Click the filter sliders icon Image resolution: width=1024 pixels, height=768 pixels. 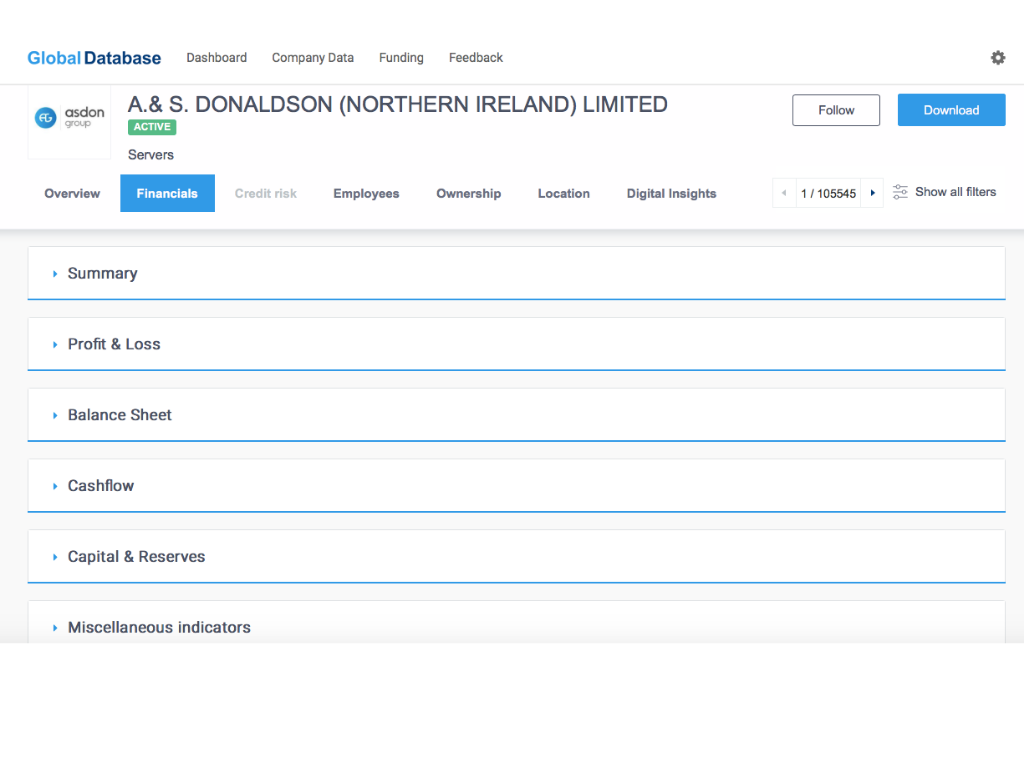[900, 192]
